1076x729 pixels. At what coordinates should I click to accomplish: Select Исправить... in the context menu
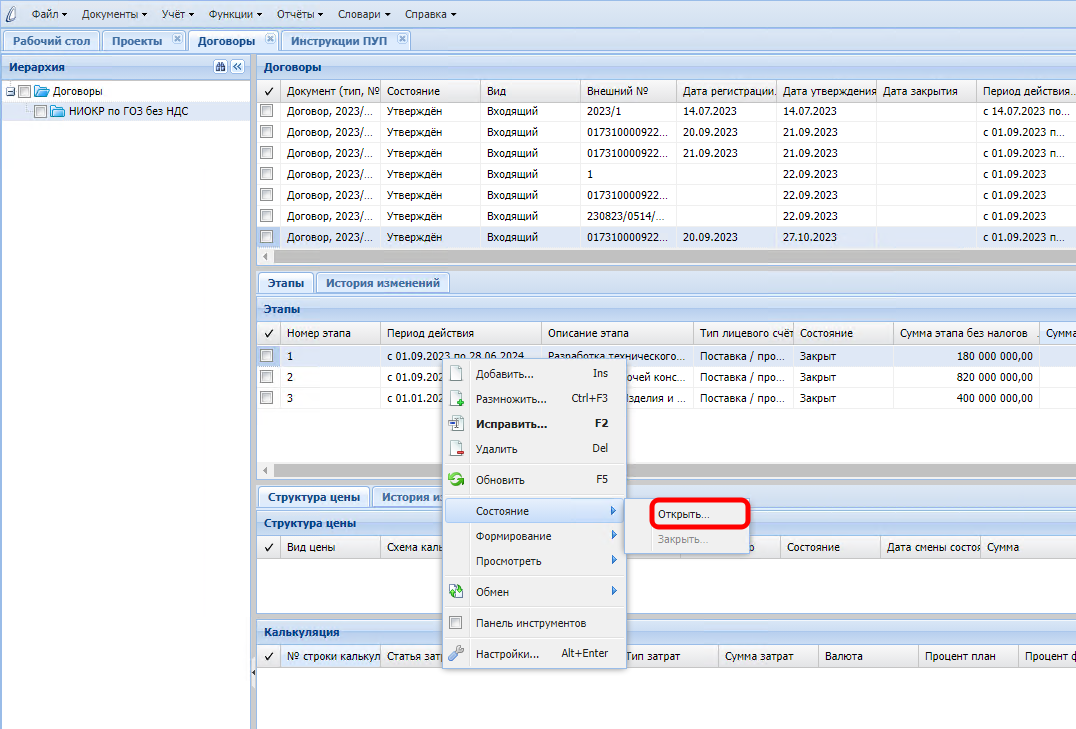511,424
